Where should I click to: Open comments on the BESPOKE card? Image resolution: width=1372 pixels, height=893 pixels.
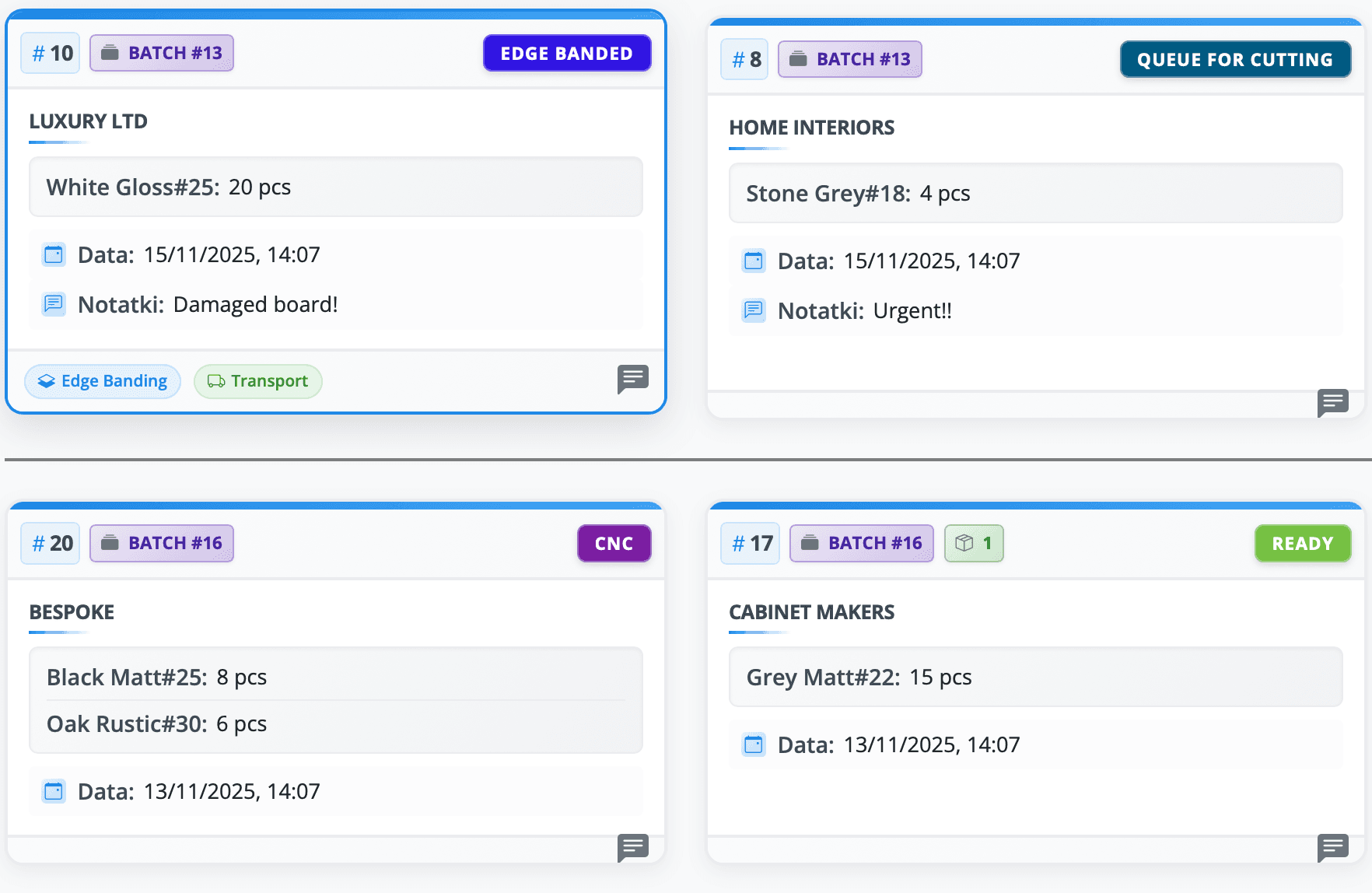pos(633,849)
